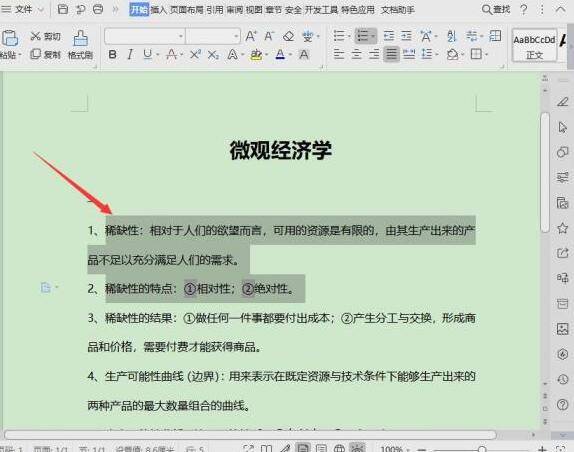The height and width of the screenshot is (452, 574).
Task: Open the 页面布局 ribbon tab
Action: pos(187,10)
